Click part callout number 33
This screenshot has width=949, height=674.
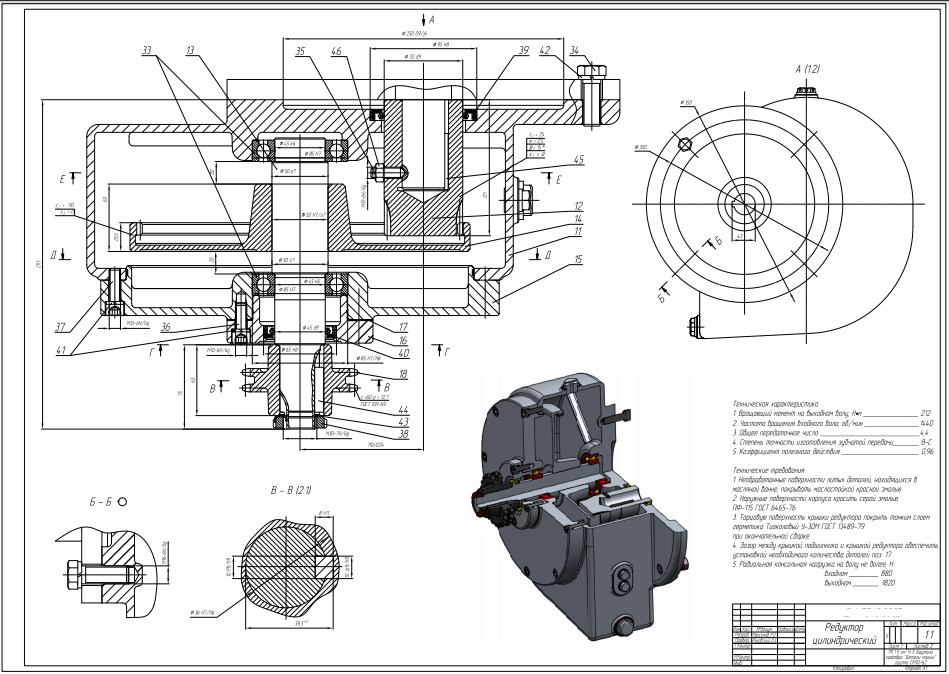[147, 48]
